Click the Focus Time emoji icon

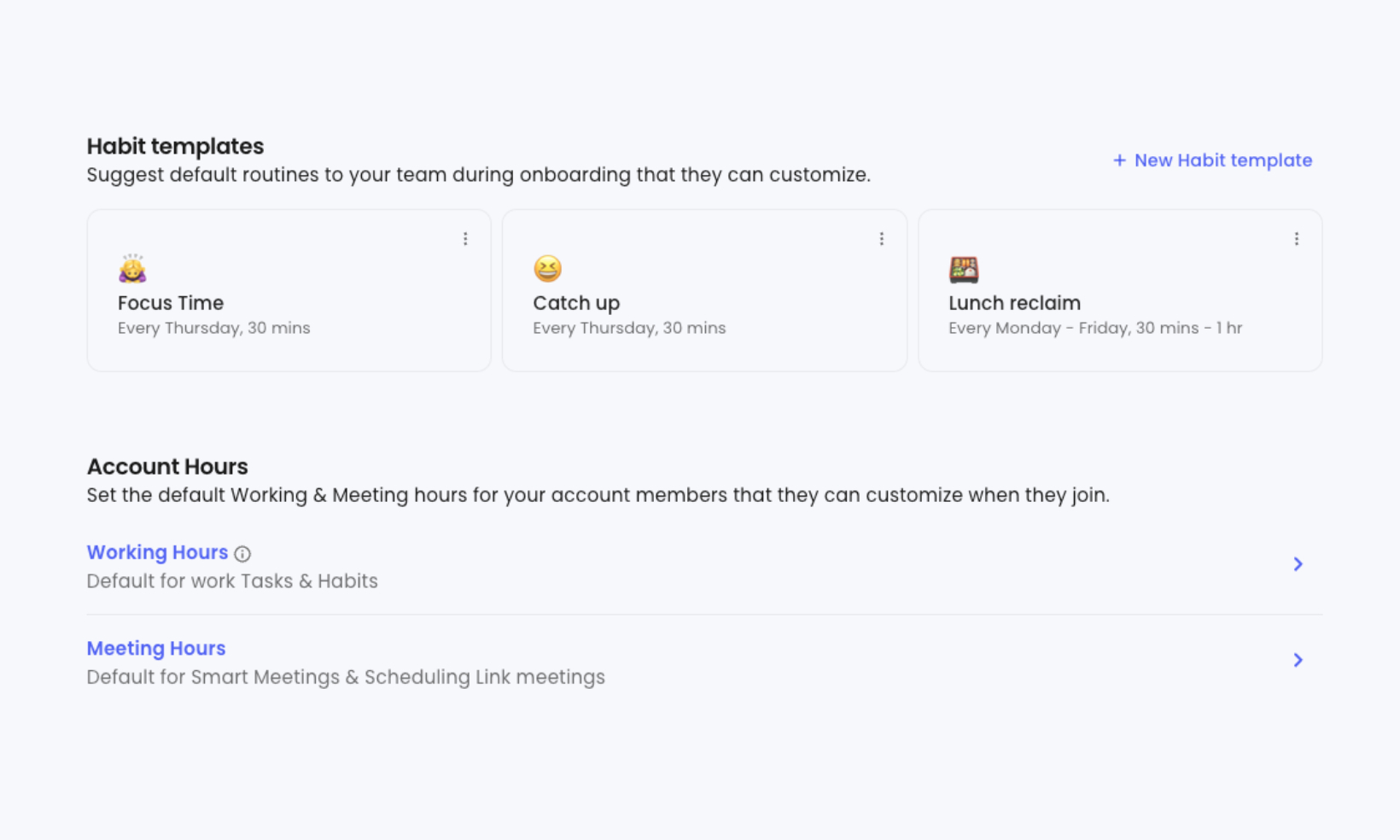pos(132,268)
